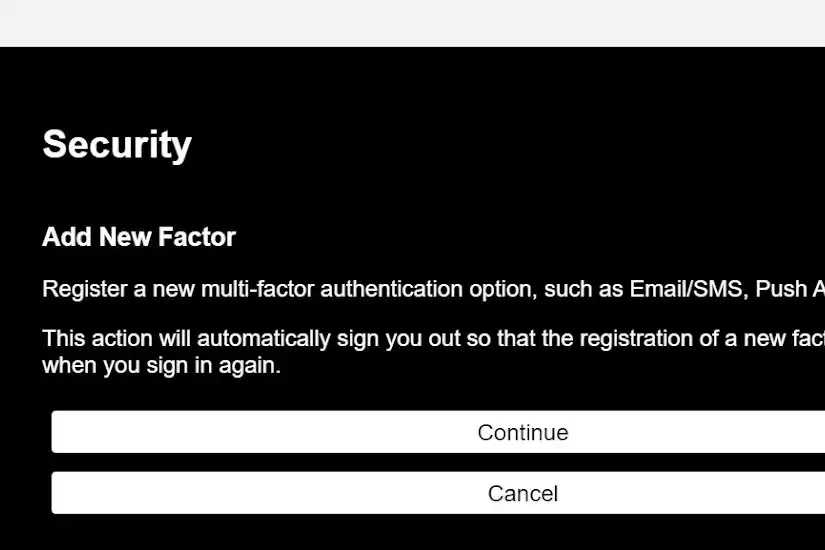Select the Security page heading
The image size is (825, 550).
point(117,145)
